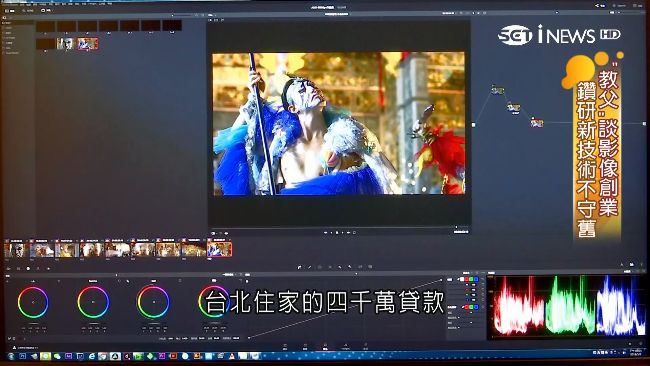650x366 pixels.
Task: Select the red-outlined timeline clip thumbnail
Action: point(219,250)
